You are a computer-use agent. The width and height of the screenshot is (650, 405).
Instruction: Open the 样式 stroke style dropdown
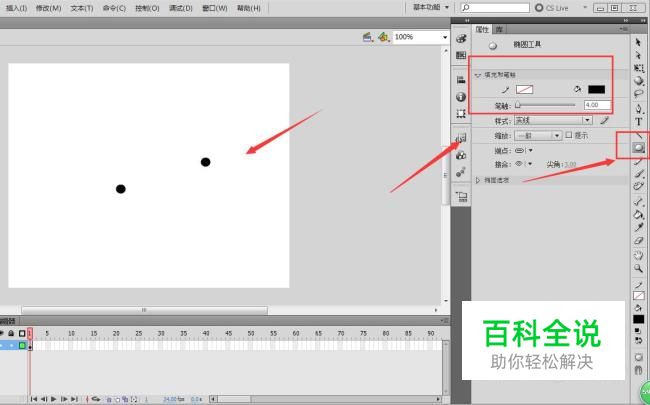(553, 120)
